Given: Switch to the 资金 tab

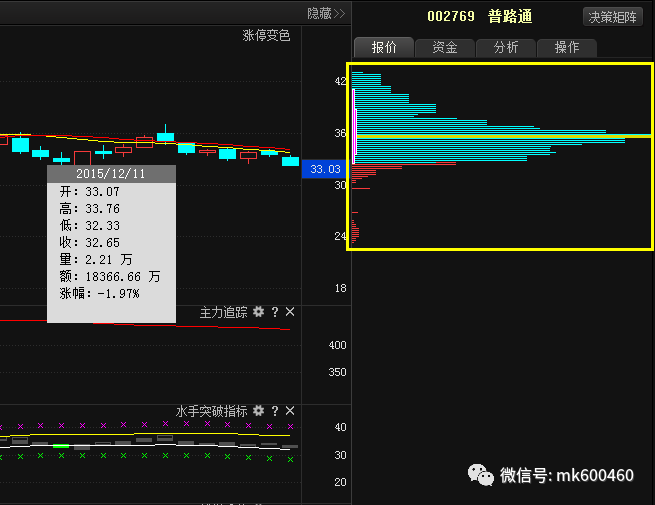Looking at the screenshot, I should (x=445, y=47).
